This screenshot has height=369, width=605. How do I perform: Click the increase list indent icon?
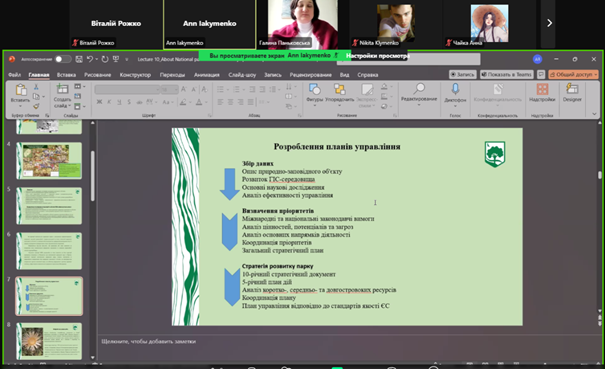(x=262, y=90)
